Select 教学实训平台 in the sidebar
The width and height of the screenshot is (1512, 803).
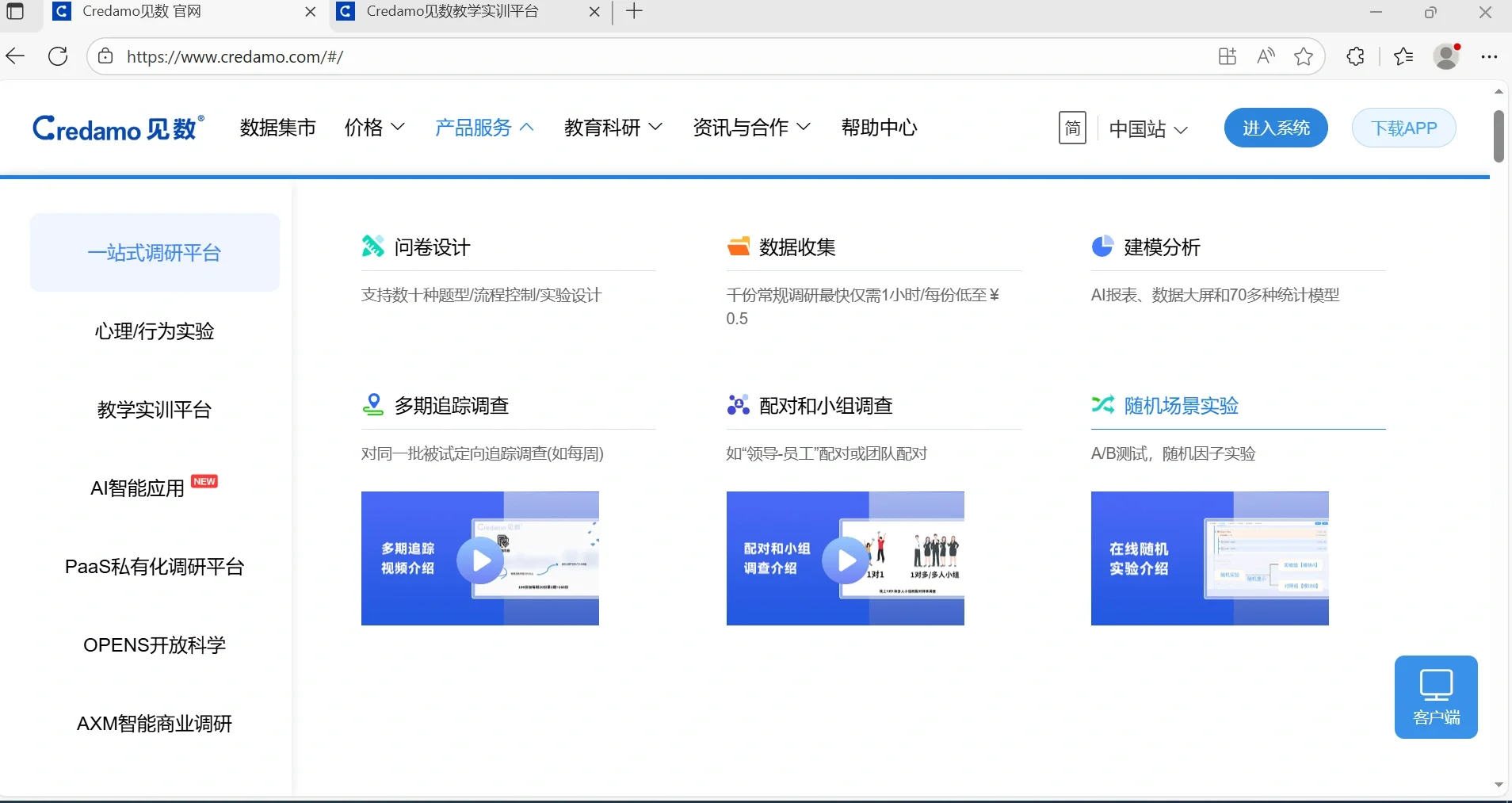point(155,410)
